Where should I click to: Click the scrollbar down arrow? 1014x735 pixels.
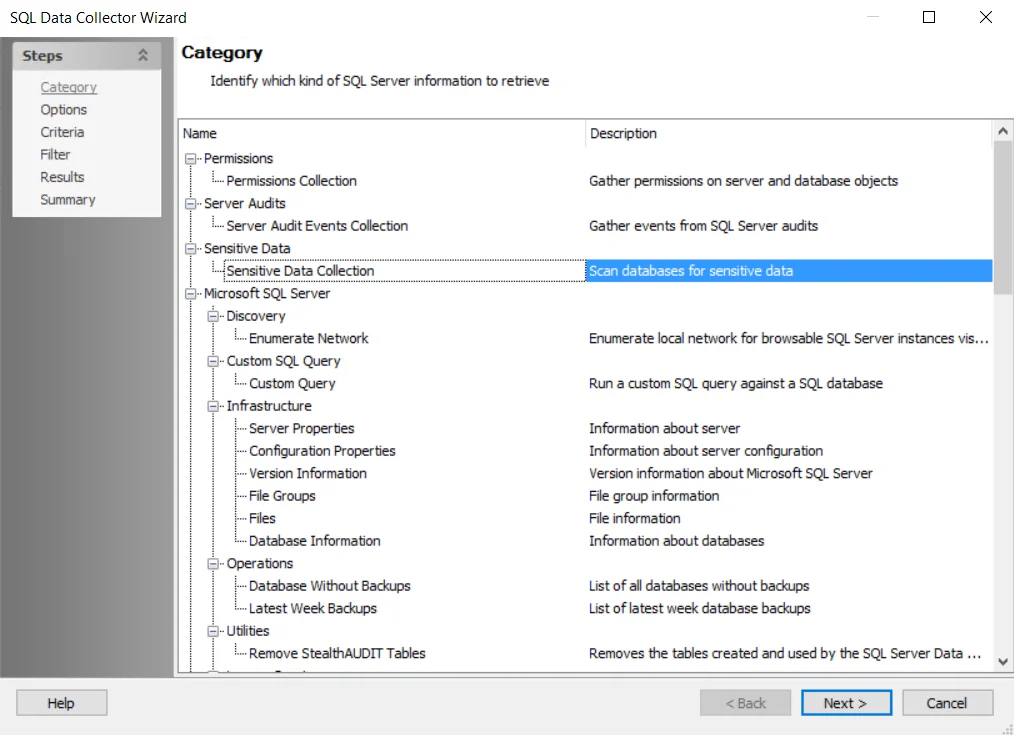1003,661
